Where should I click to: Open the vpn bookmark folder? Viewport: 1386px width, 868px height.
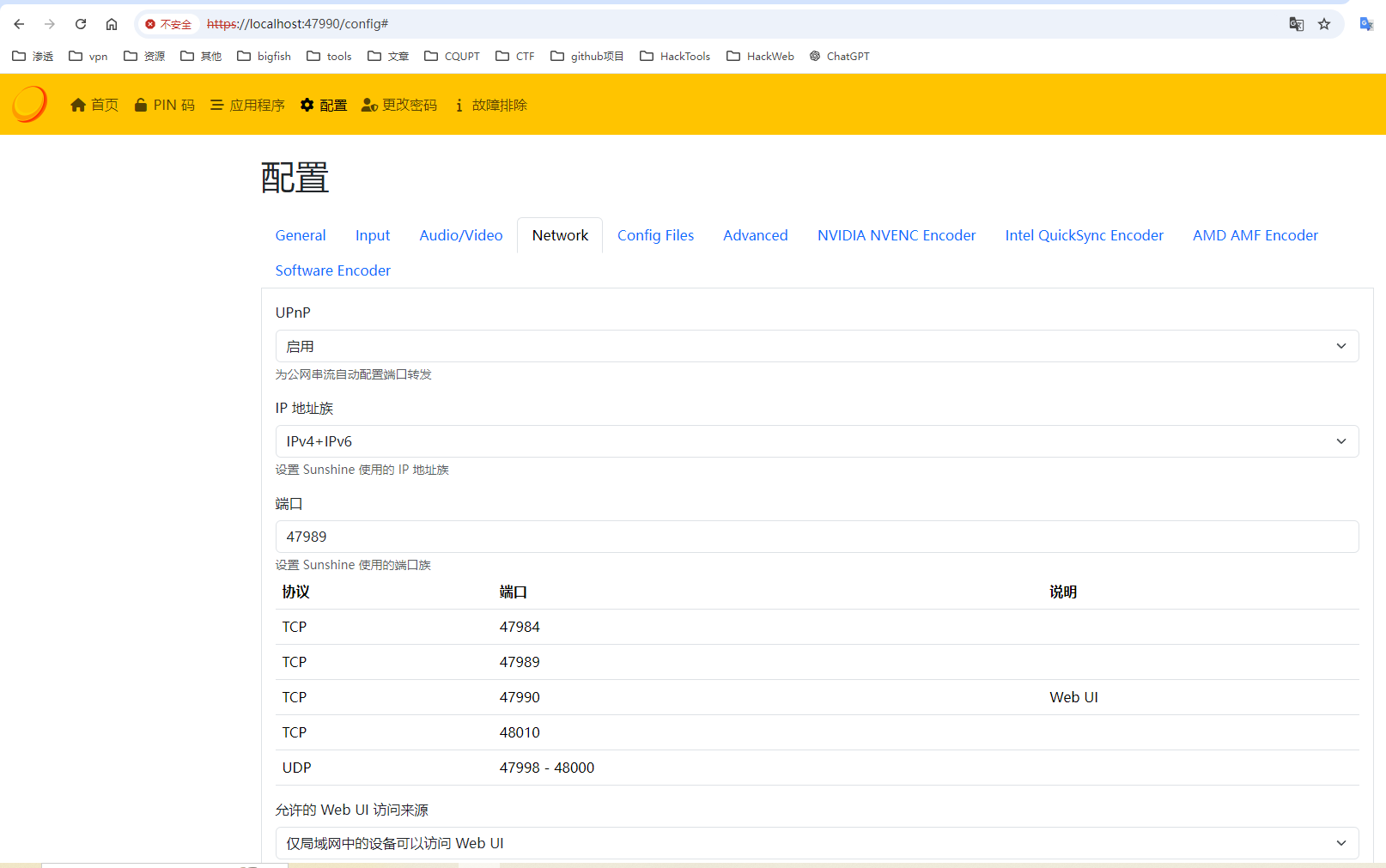tap(88, 56)
